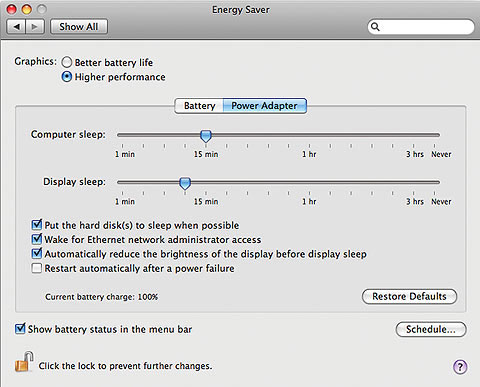Open the Schedule... dialog
Screen dimensions: 480x387
[431, 329]
